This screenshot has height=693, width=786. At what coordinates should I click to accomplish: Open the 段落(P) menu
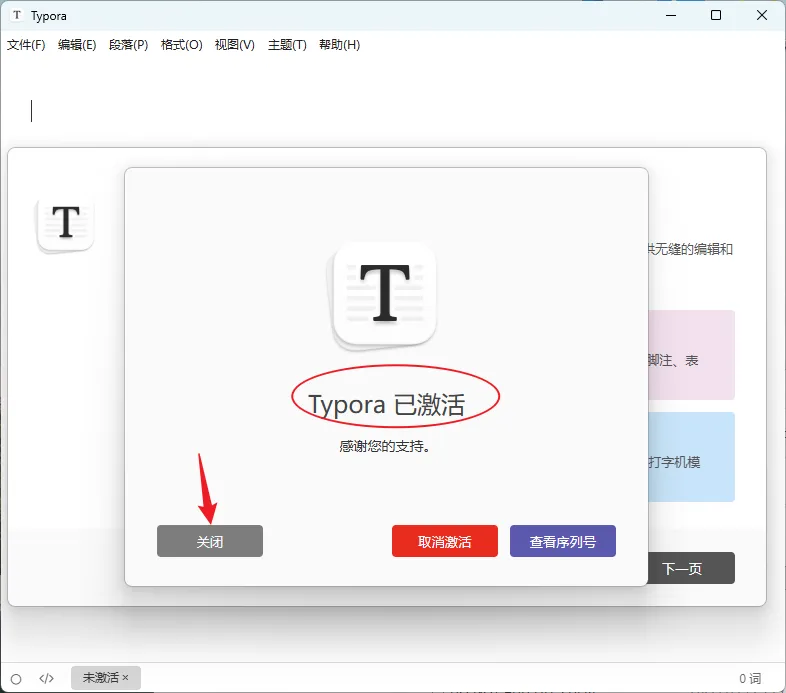128,45
